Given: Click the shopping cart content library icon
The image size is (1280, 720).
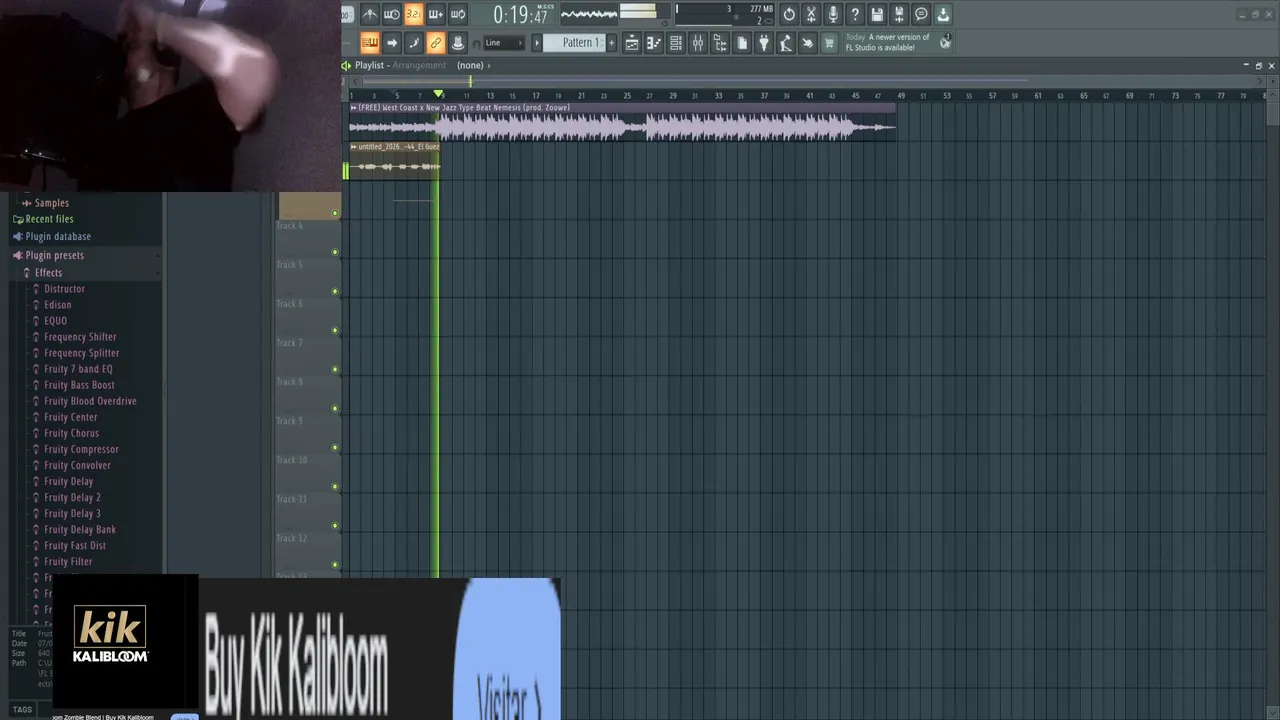Looking at the screenshot, I should coord(829,42).
